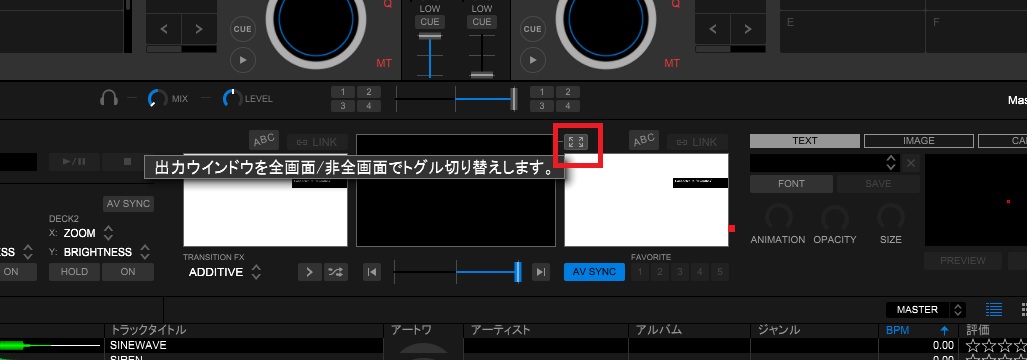The width and height of the screenshot is (1027, 360).
Task: Click left deck previous-page arrow
Action: [x=164, y=29]
